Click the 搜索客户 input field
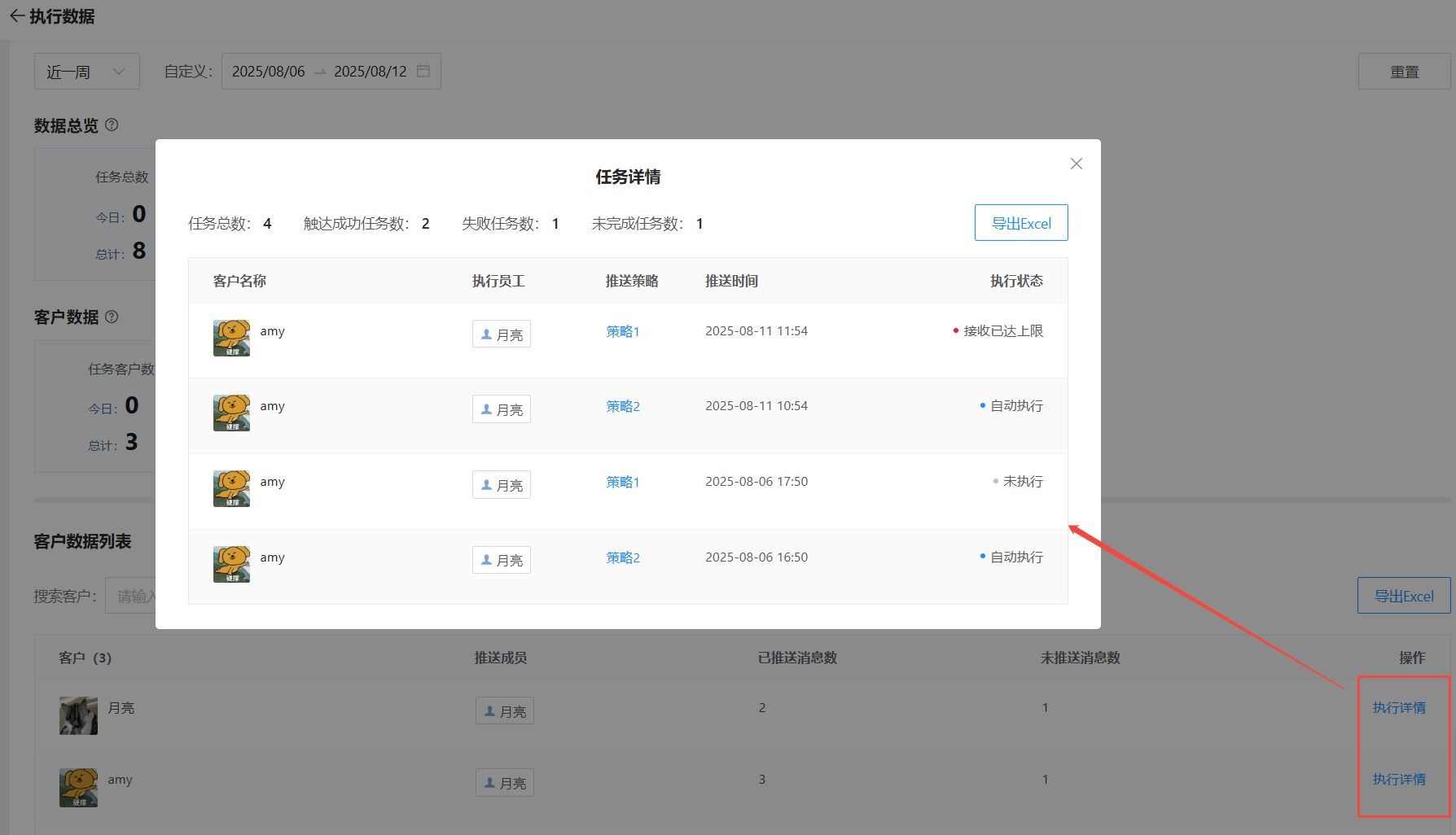Screen dimensions: 1456x835 pos(130,596)
